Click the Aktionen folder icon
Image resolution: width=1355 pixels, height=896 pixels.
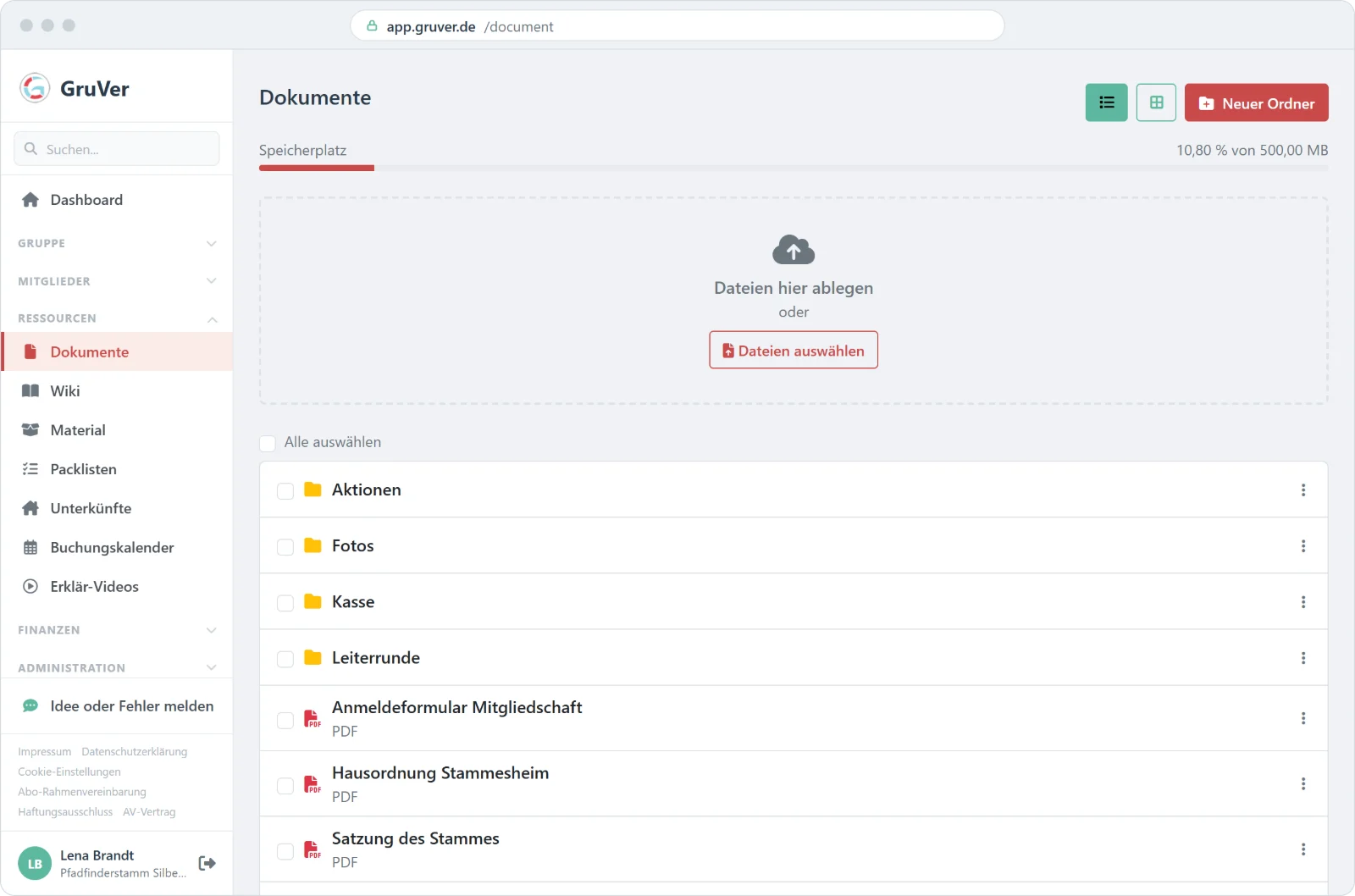coord(312,489)
